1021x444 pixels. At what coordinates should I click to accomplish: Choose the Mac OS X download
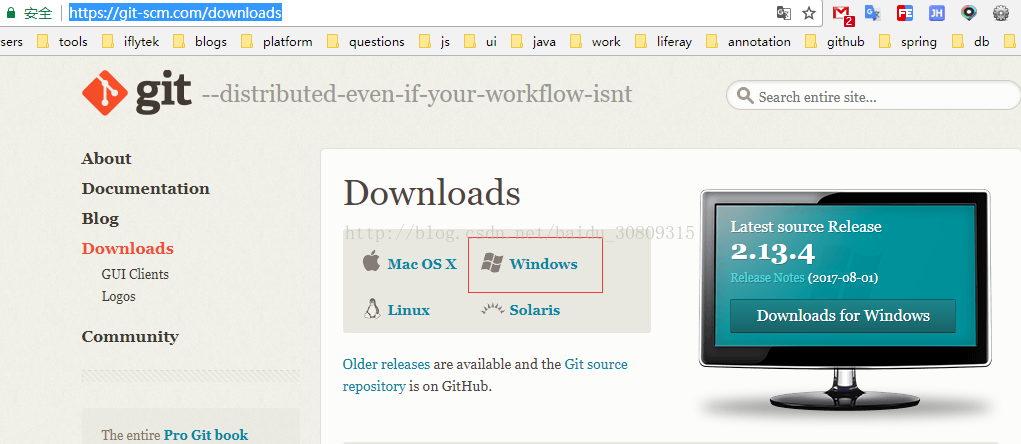click(421, 264)
